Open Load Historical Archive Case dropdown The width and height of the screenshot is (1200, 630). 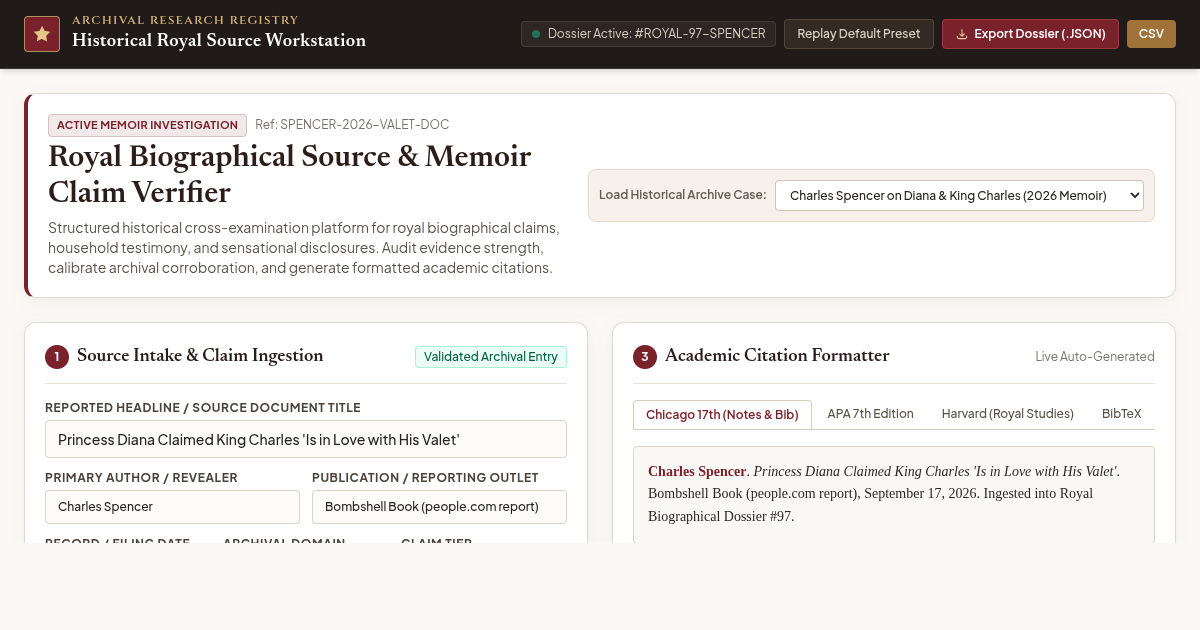point(959,195)
